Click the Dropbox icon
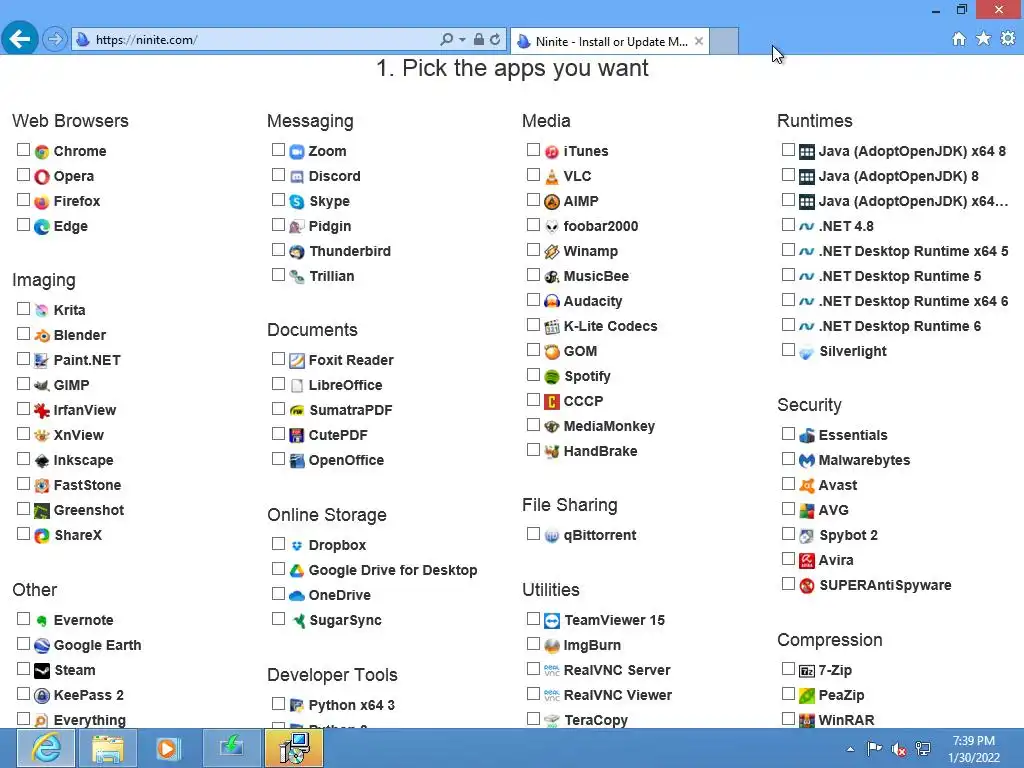The height and width of the screenshot is (768, 1024). point(296,545)
